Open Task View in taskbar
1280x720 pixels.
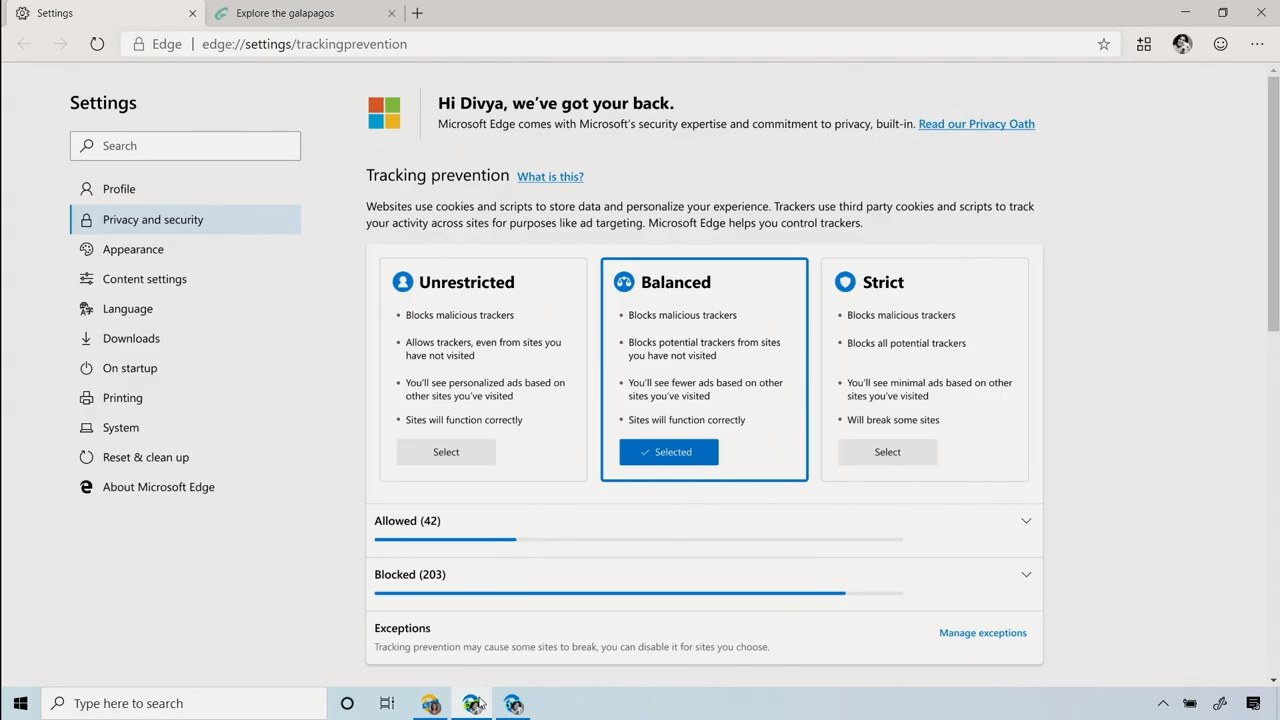click(387, 703)
